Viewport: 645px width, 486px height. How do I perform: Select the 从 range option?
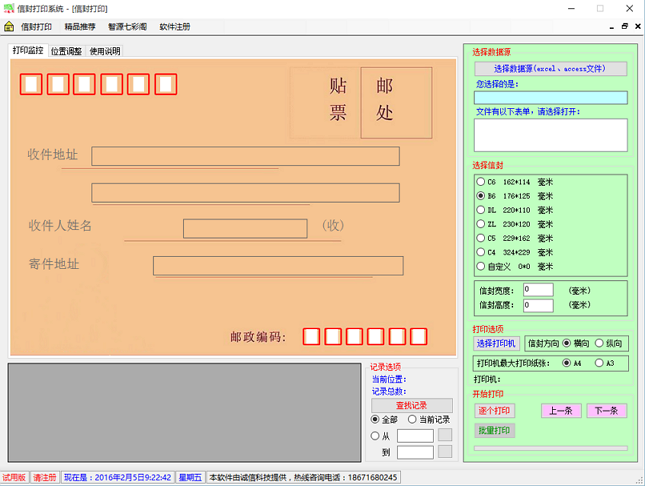pyautogui.click(x=380, y=436)
